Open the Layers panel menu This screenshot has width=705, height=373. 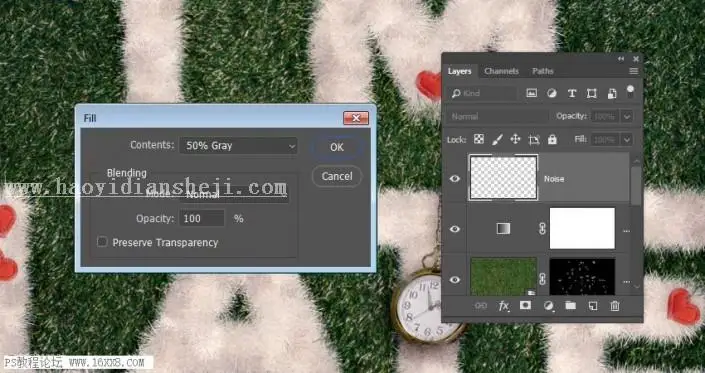pyautogui.click(x=634, y=71)
